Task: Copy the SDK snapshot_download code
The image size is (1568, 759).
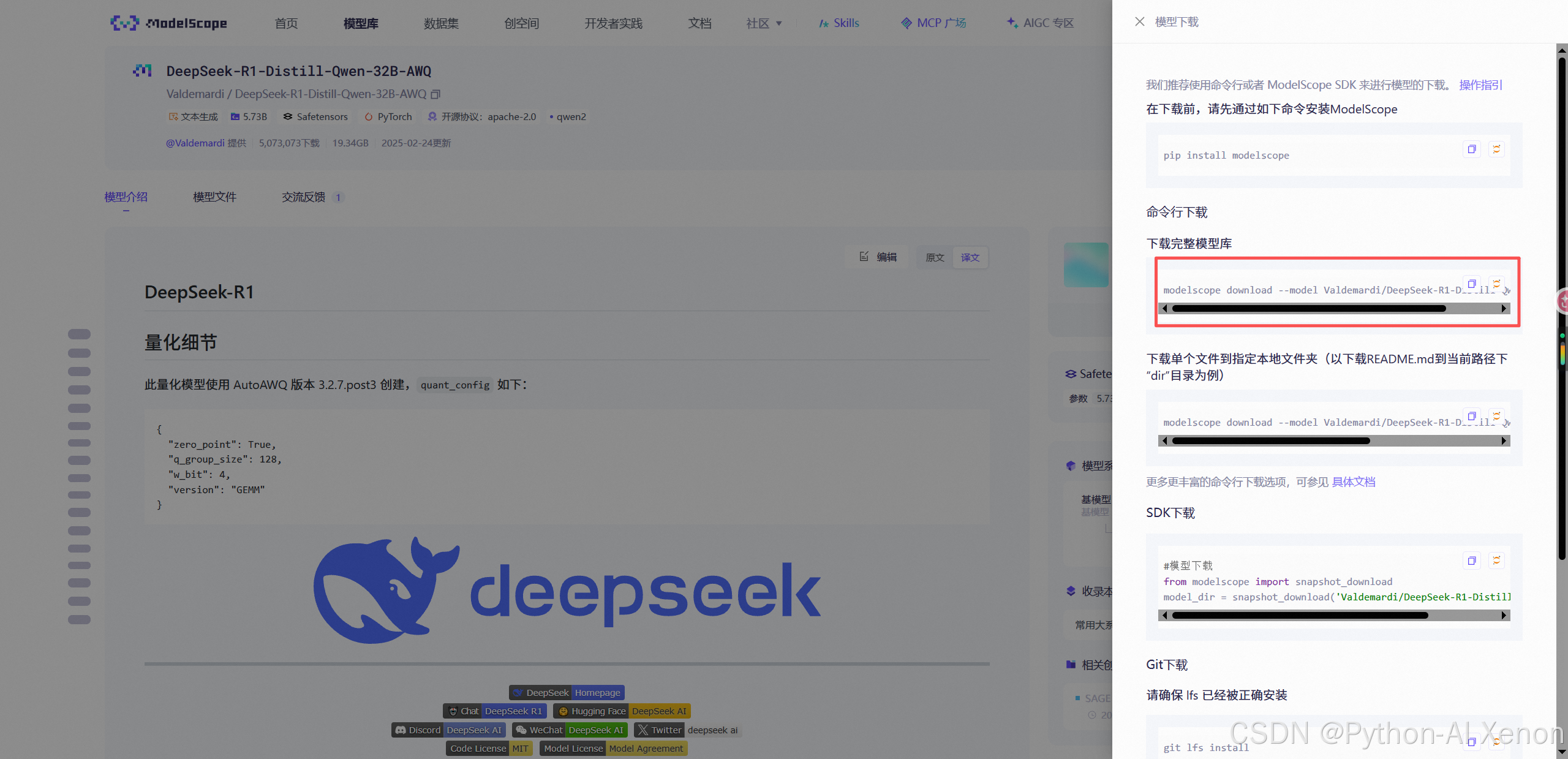Action: (1472, 561)
